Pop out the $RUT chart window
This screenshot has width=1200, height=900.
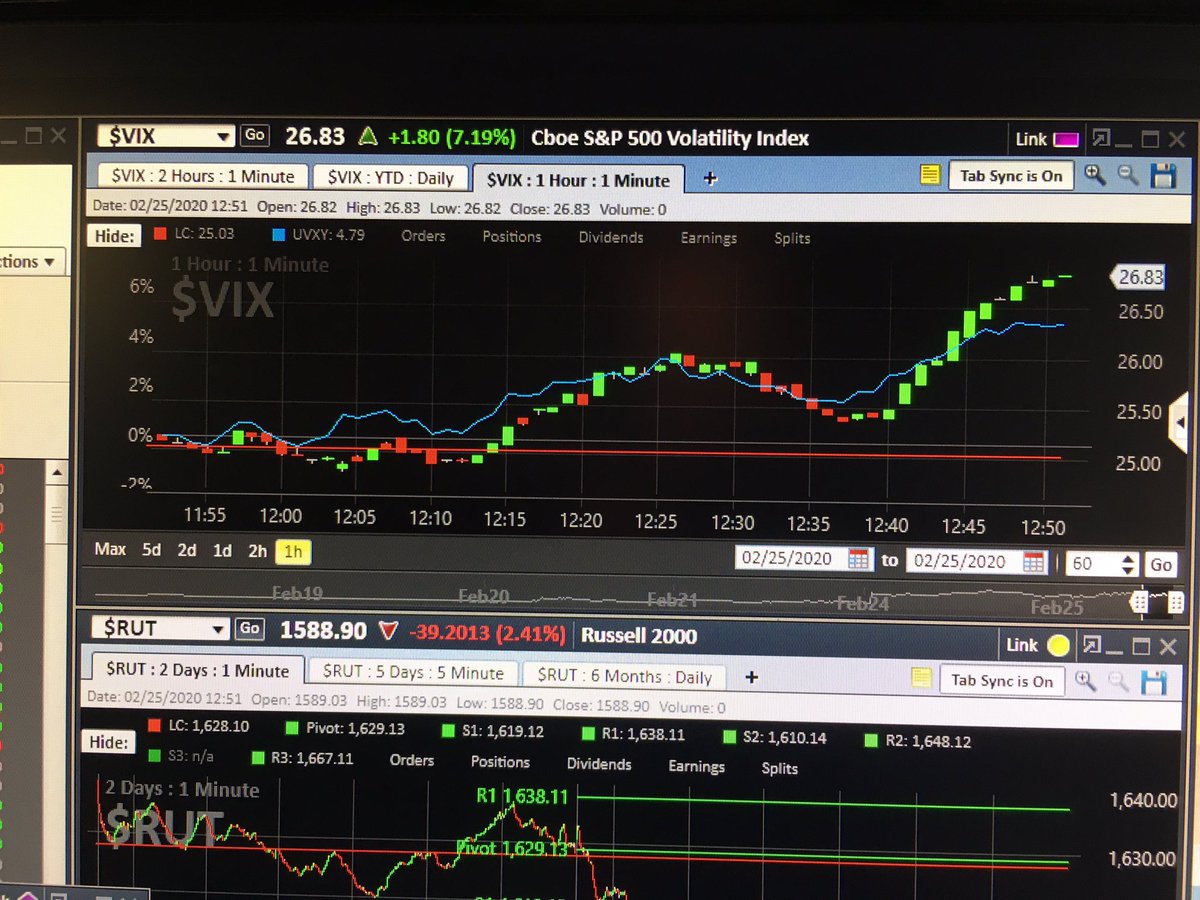(x=1091, y=645)
